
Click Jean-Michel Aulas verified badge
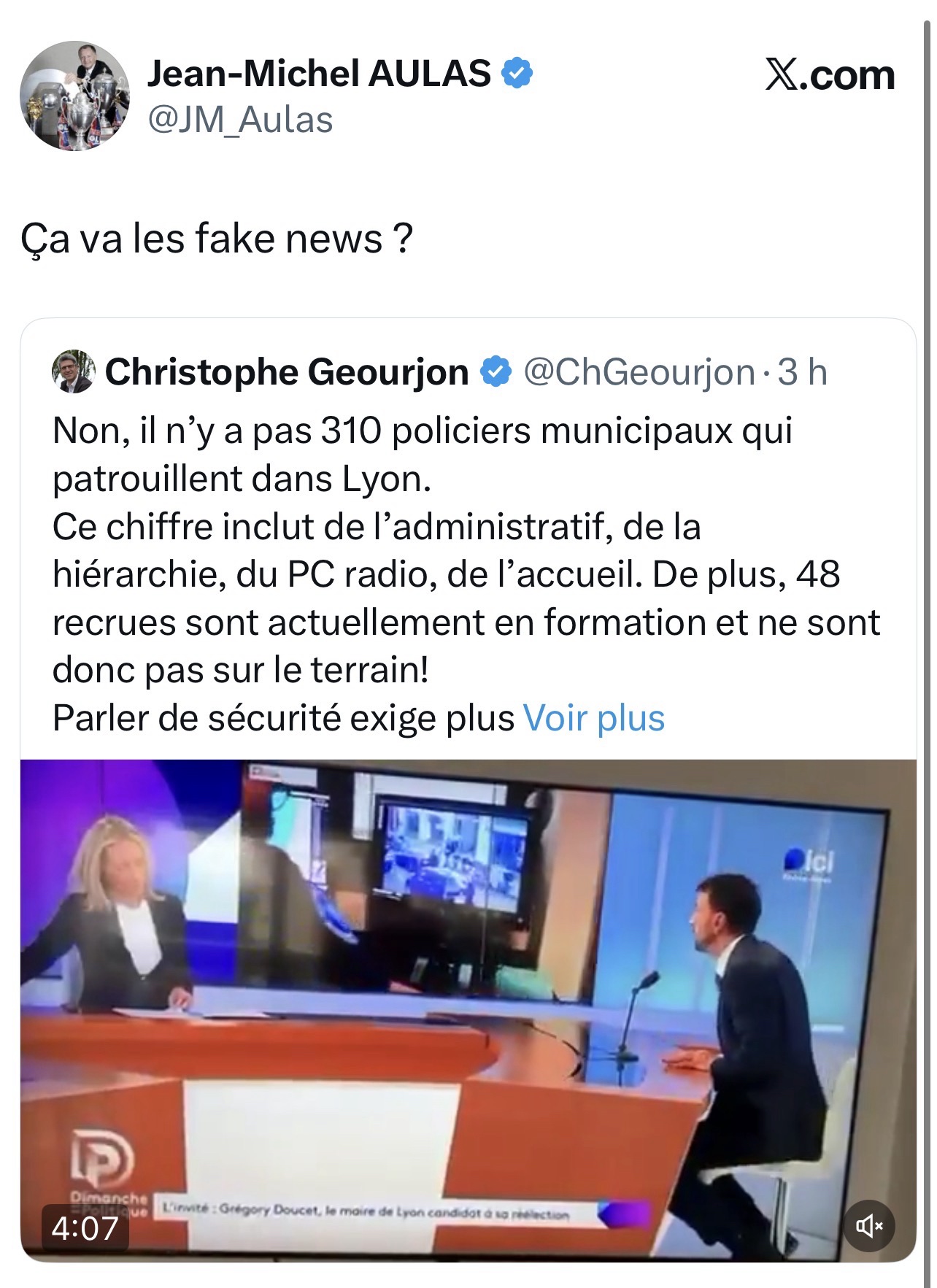pyautogui.click(x=517, y=73)
